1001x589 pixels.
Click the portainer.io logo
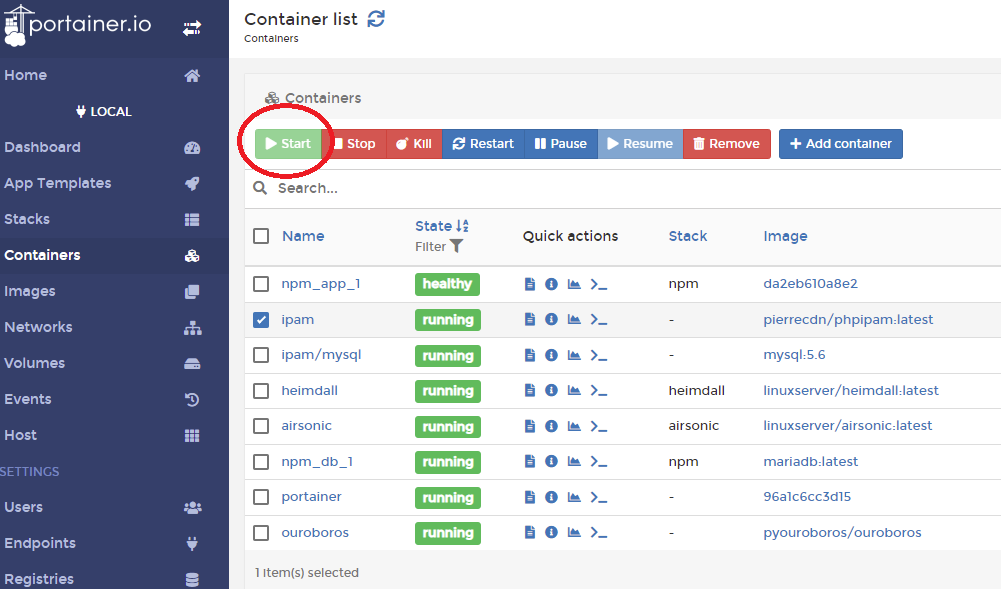[x=77, y=26]
